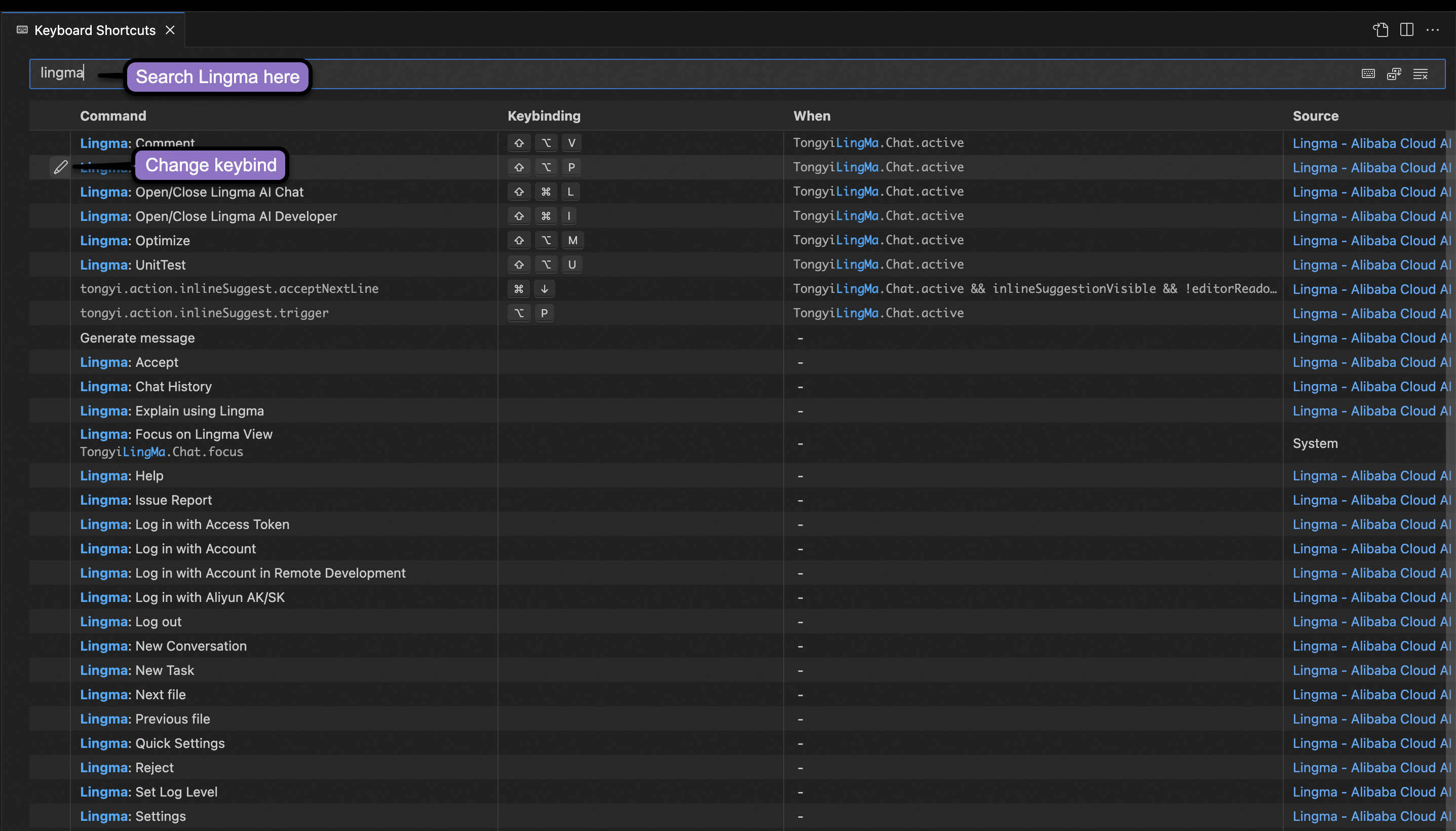Split the editor to the right
The image size is (1456, 831).
[1406, 30]
